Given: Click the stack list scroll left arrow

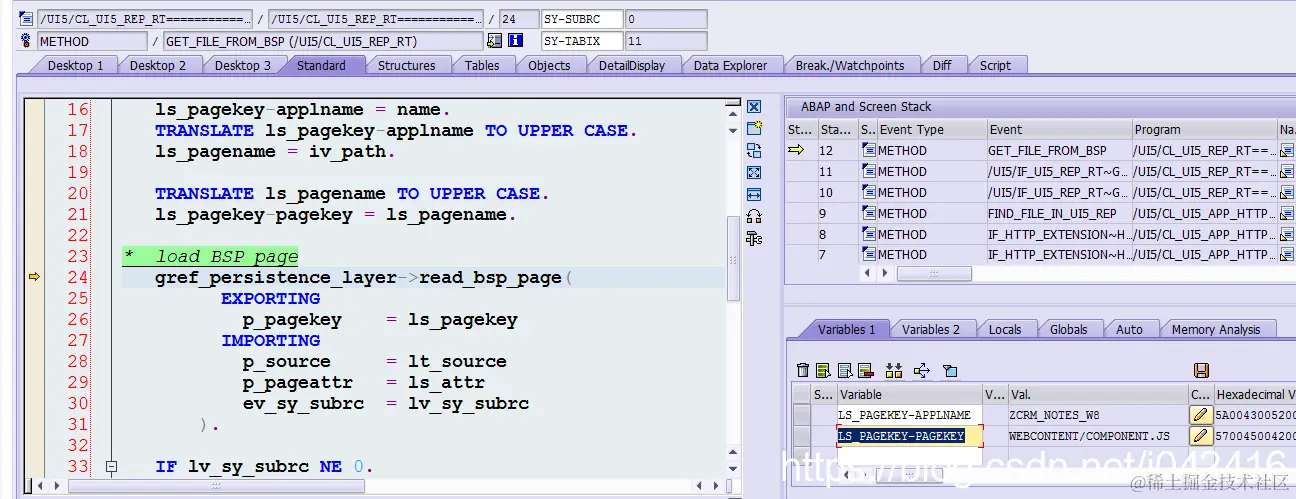Looking at the screenshot, I should click(x=866, y=273).
